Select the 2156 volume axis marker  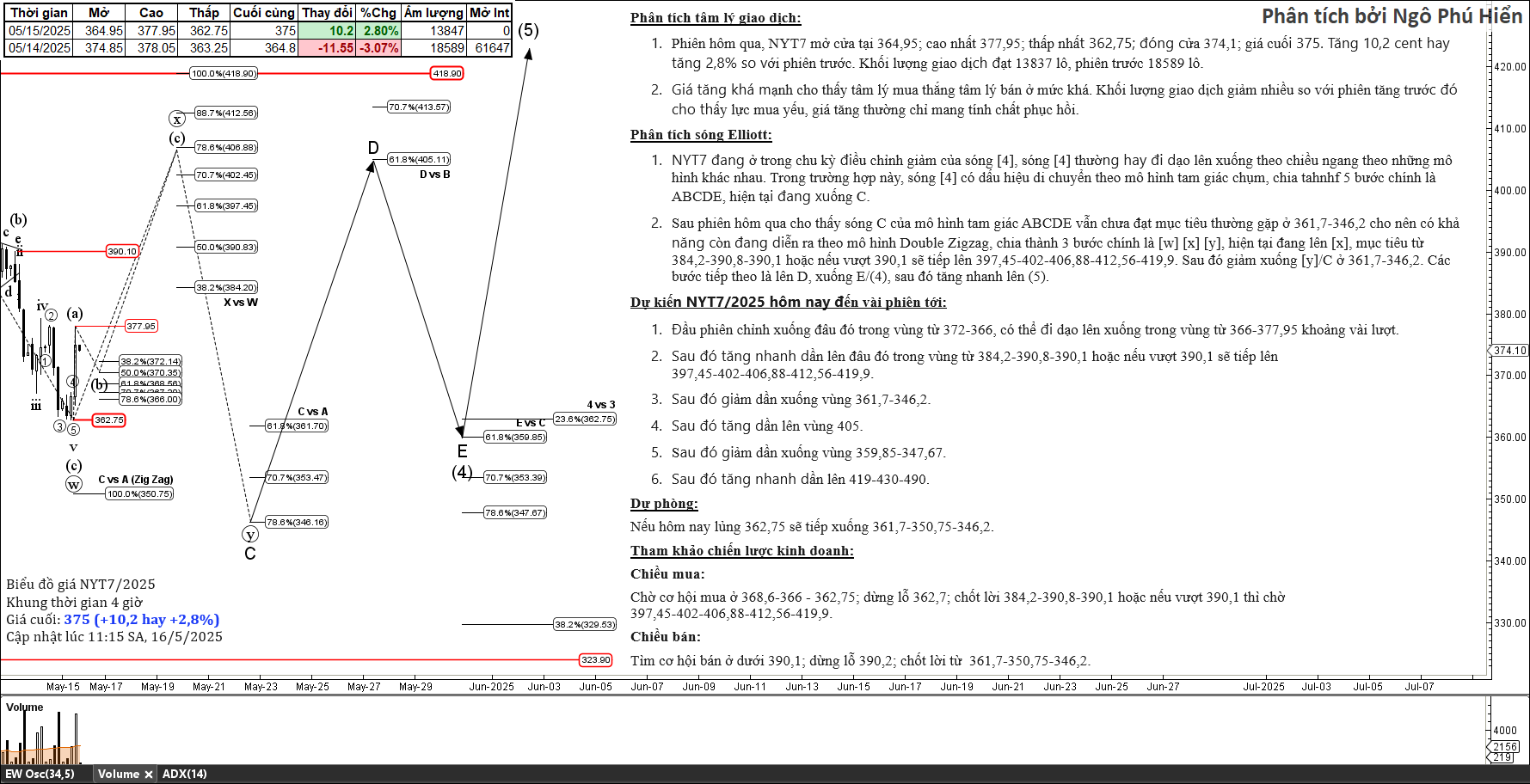(x=1505, y=746)
